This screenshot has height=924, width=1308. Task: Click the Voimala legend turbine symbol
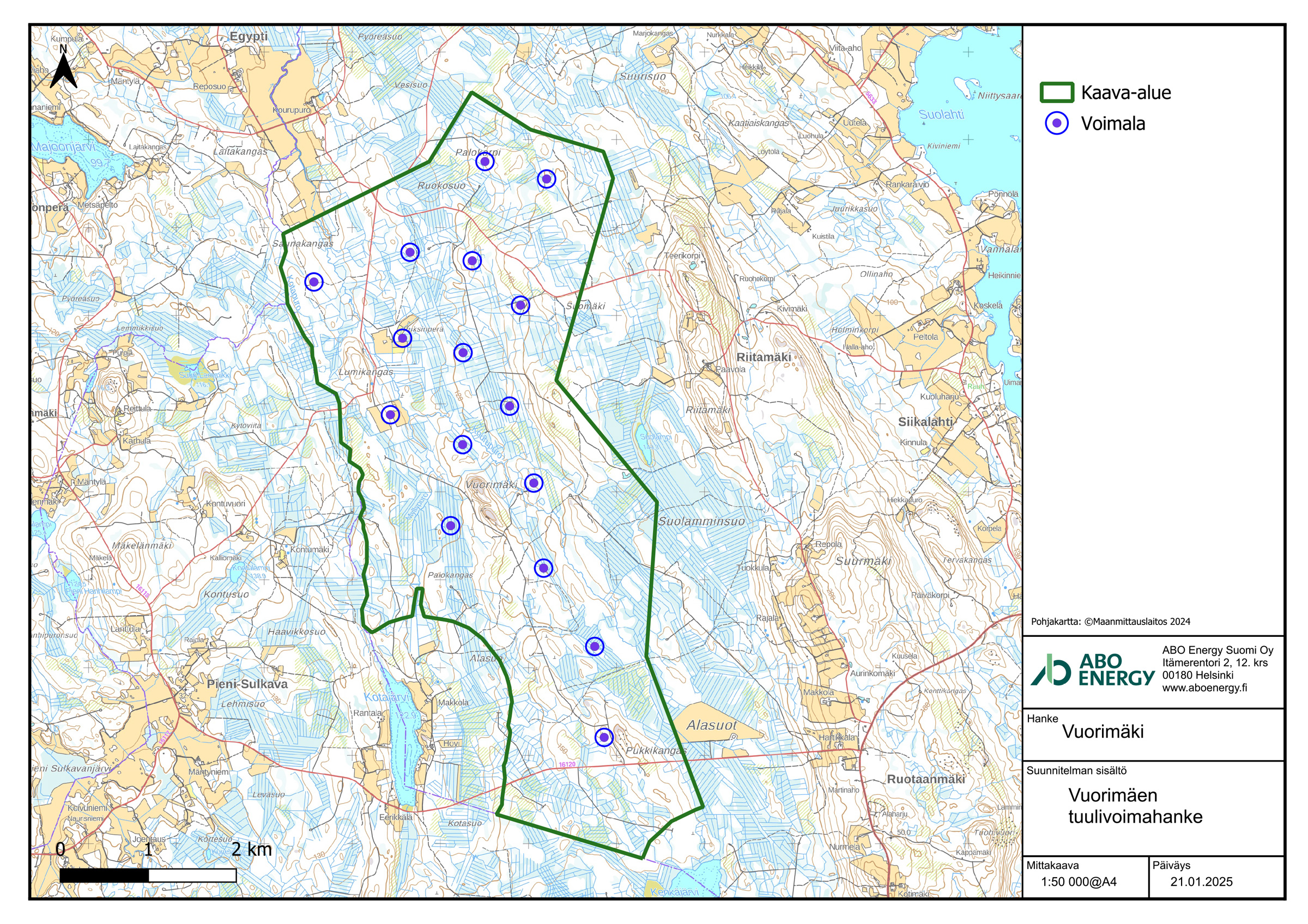(x=1056, y=124)
